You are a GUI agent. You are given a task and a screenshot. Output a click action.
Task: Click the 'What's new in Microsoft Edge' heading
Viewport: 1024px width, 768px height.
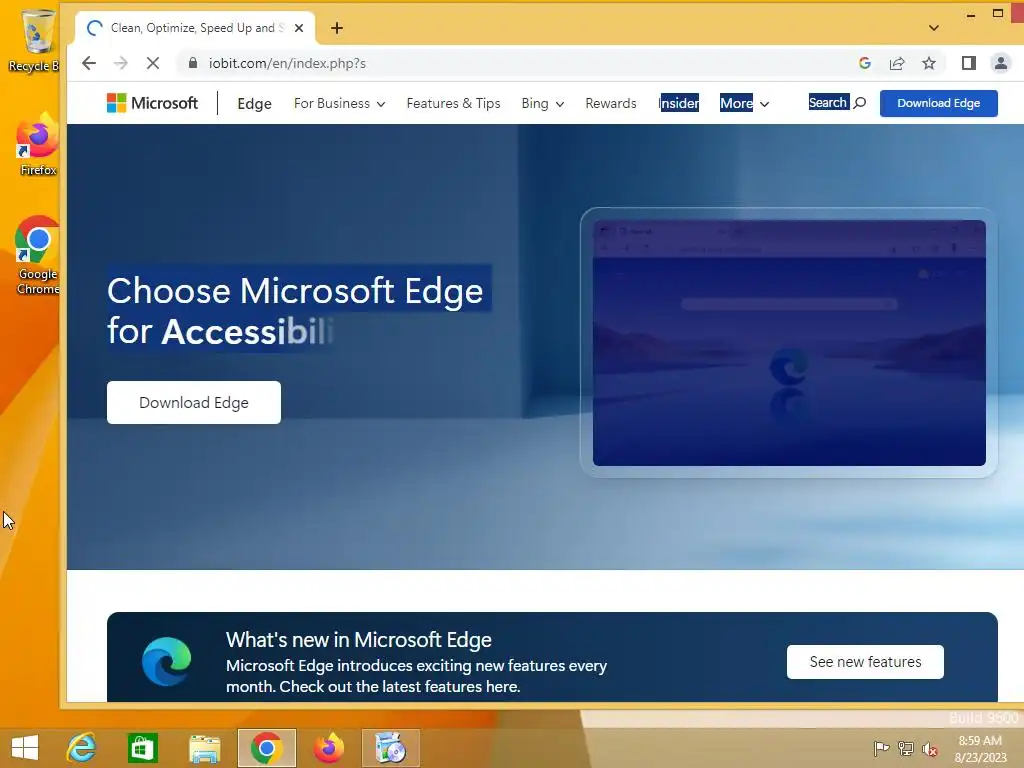point(359,640)
